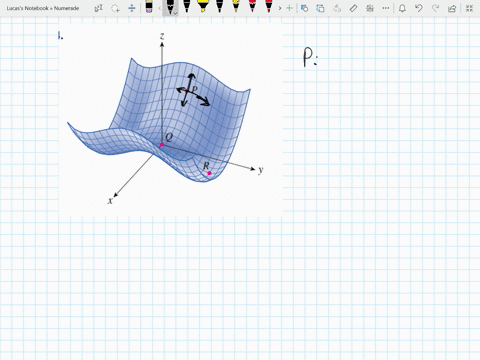Add a new pen with plus icon
Screen dimensions: 480x360
289,8
